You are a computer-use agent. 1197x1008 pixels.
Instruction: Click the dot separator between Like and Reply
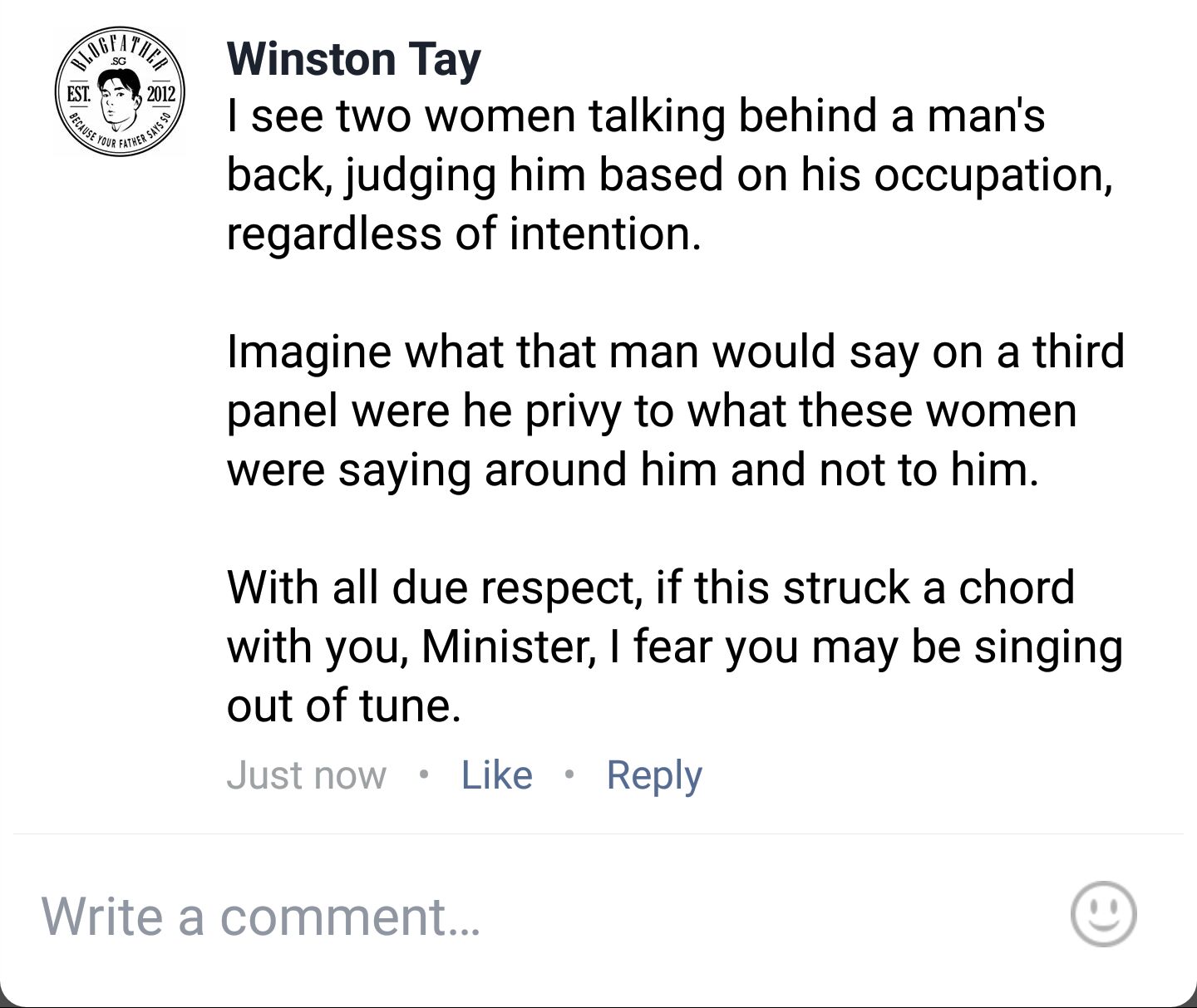569,774
